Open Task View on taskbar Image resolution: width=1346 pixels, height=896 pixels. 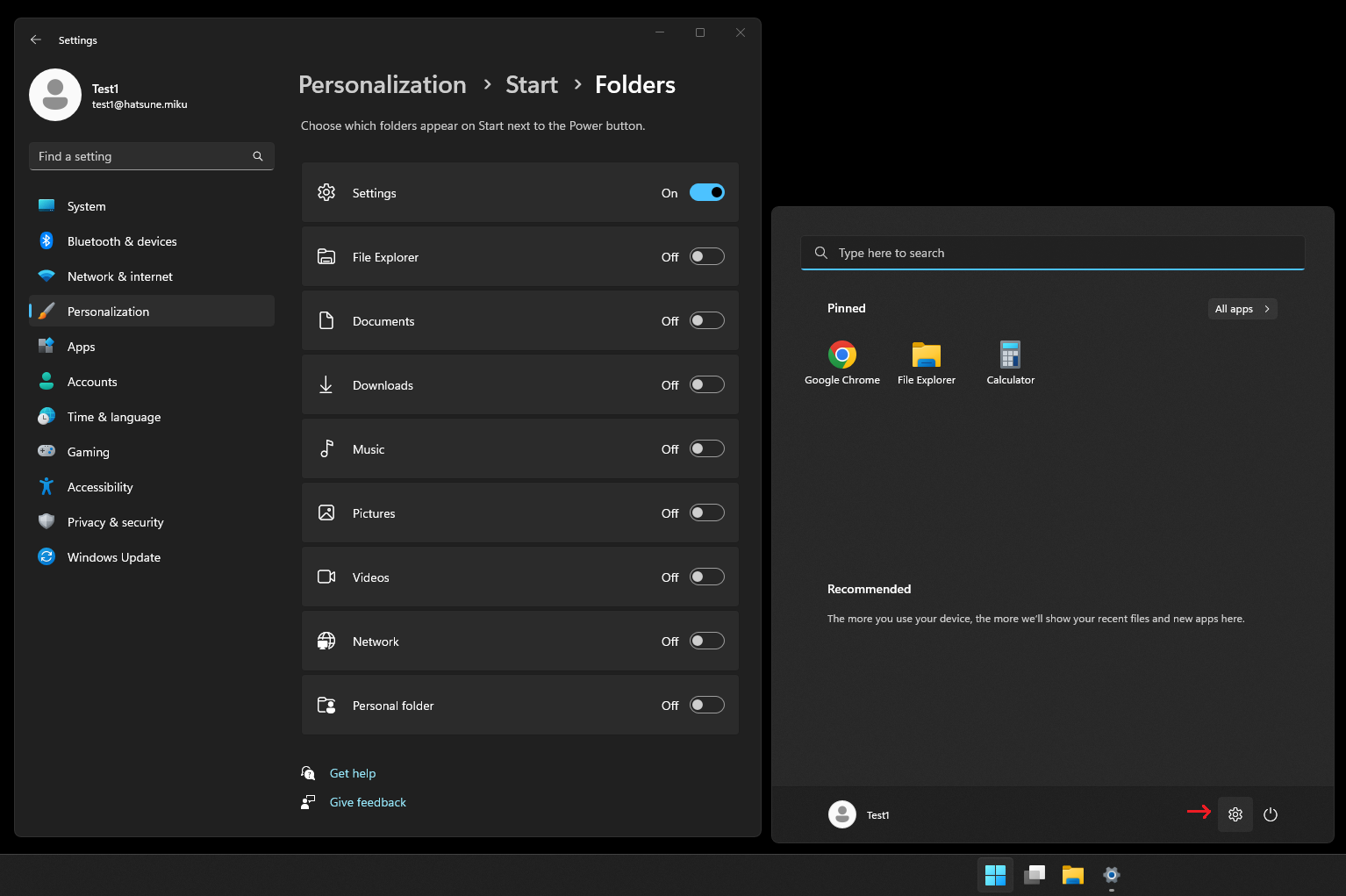1035,875
